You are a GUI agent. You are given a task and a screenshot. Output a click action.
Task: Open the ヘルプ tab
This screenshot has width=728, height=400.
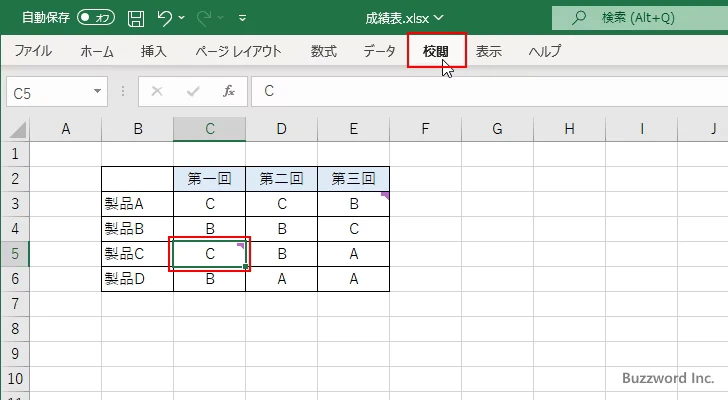(x=545, y=51)
